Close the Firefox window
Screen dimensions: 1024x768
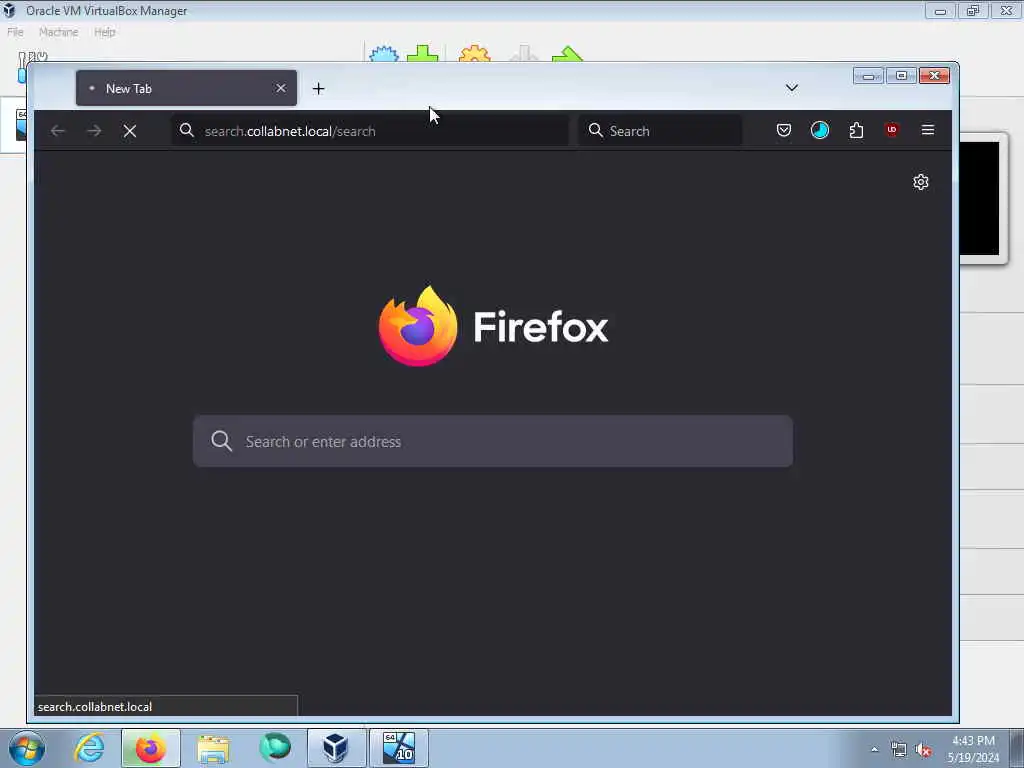click(x=935, y=76)
